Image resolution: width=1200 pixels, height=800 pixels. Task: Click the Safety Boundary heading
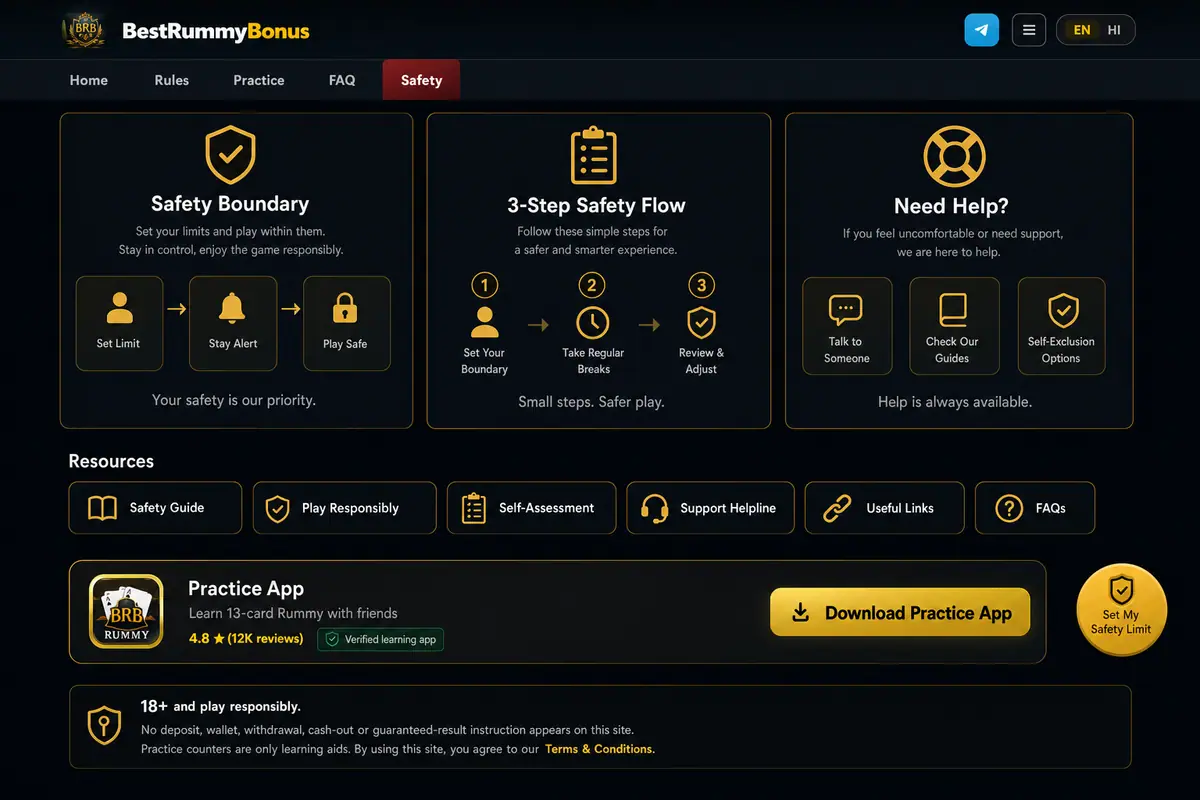point(230,204)
